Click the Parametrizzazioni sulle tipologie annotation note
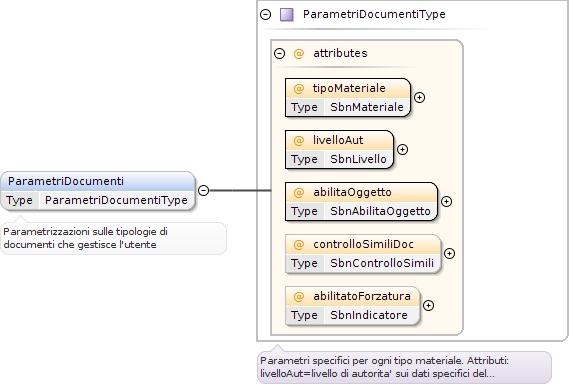This screenshot has width=570, height=387. tap(113, 238)
